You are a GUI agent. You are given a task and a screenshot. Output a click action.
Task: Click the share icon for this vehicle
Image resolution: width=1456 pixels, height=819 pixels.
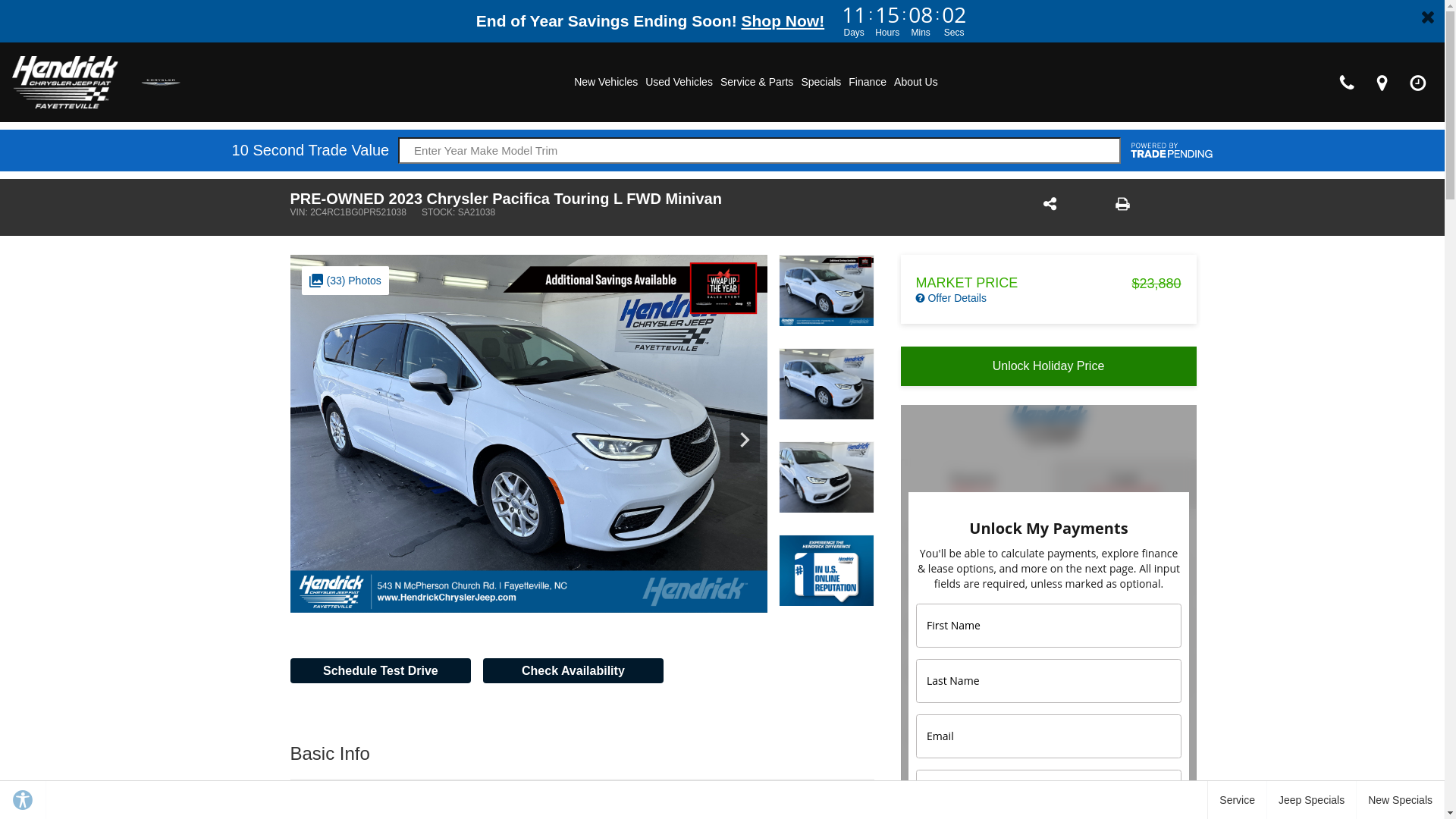coord(1050,204)
